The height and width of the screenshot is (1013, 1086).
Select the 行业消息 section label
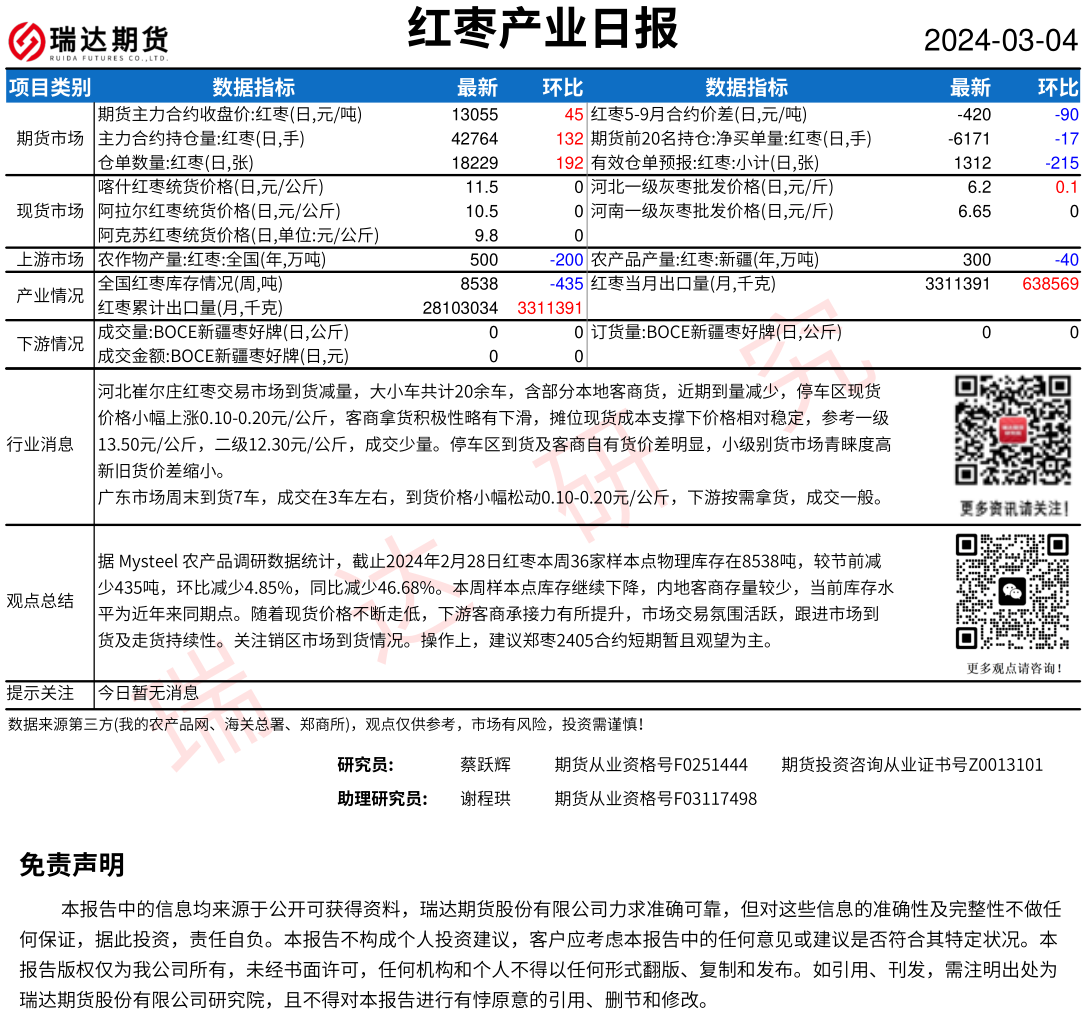point(40,444)
